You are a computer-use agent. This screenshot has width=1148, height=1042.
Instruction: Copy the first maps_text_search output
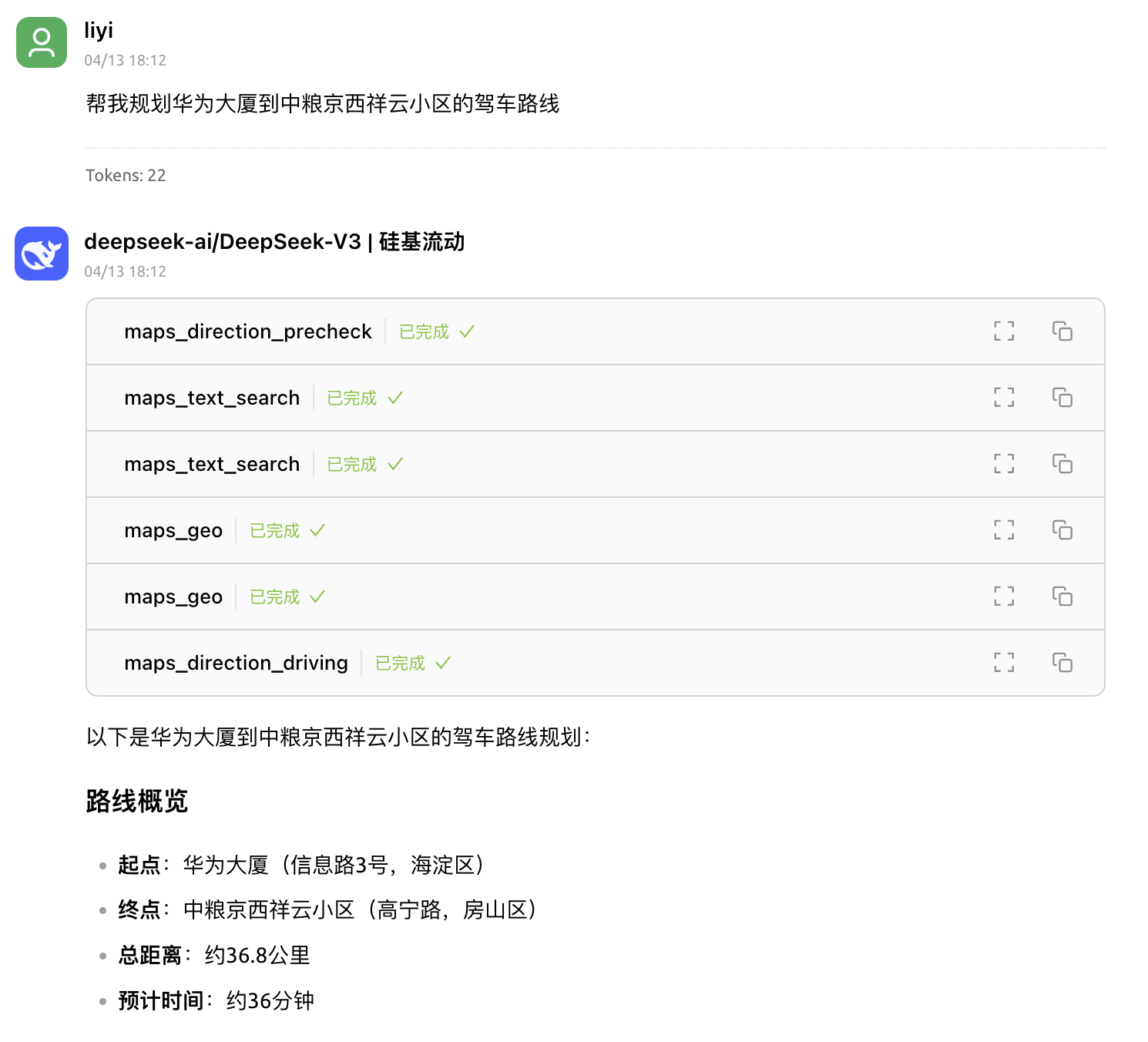coord(1063,398)
